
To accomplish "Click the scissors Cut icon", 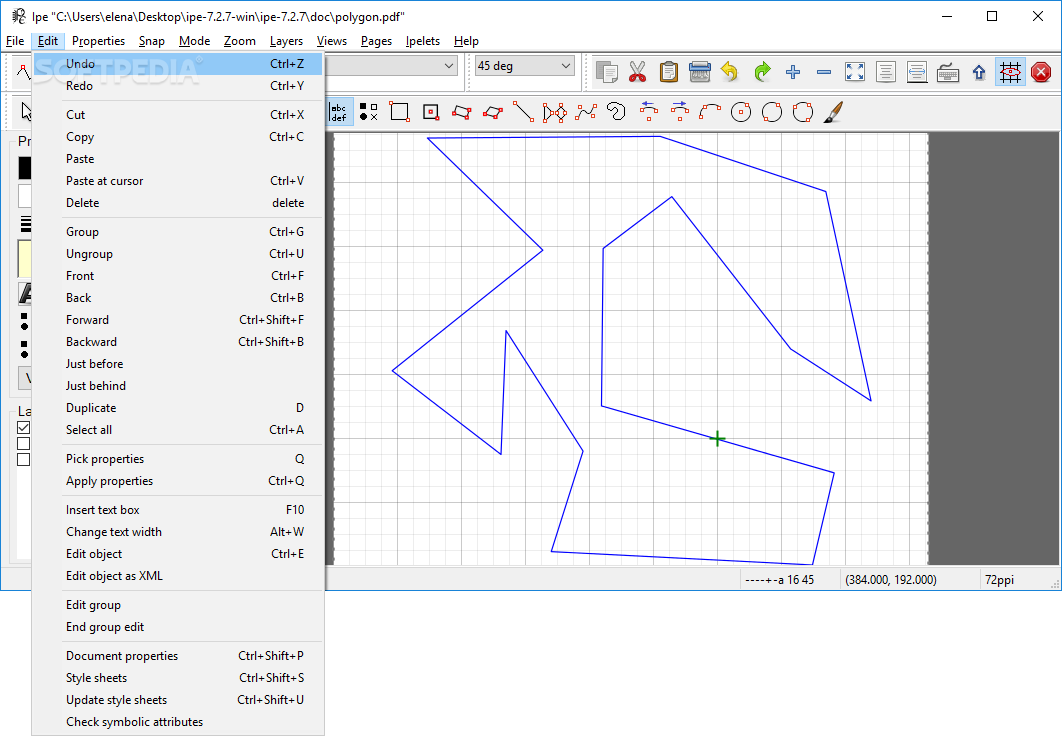I will coord(637,72).
